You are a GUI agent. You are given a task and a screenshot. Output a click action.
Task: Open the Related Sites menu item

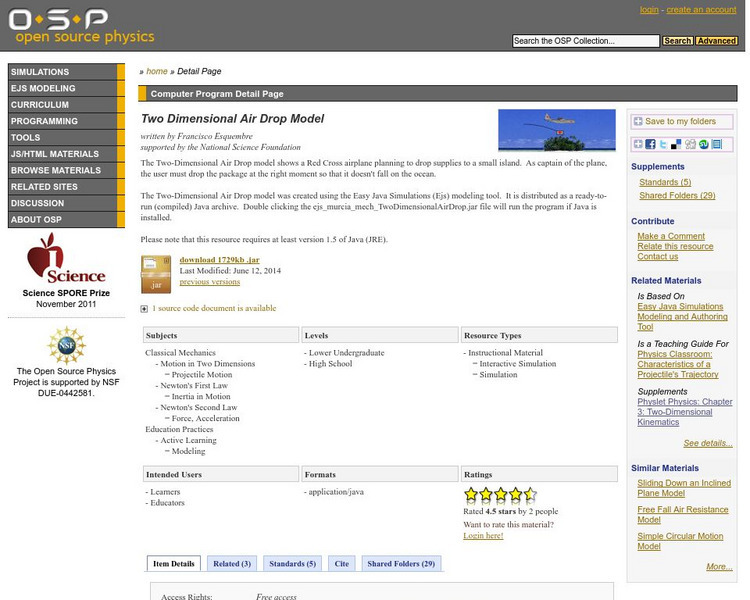coord(66,187)
